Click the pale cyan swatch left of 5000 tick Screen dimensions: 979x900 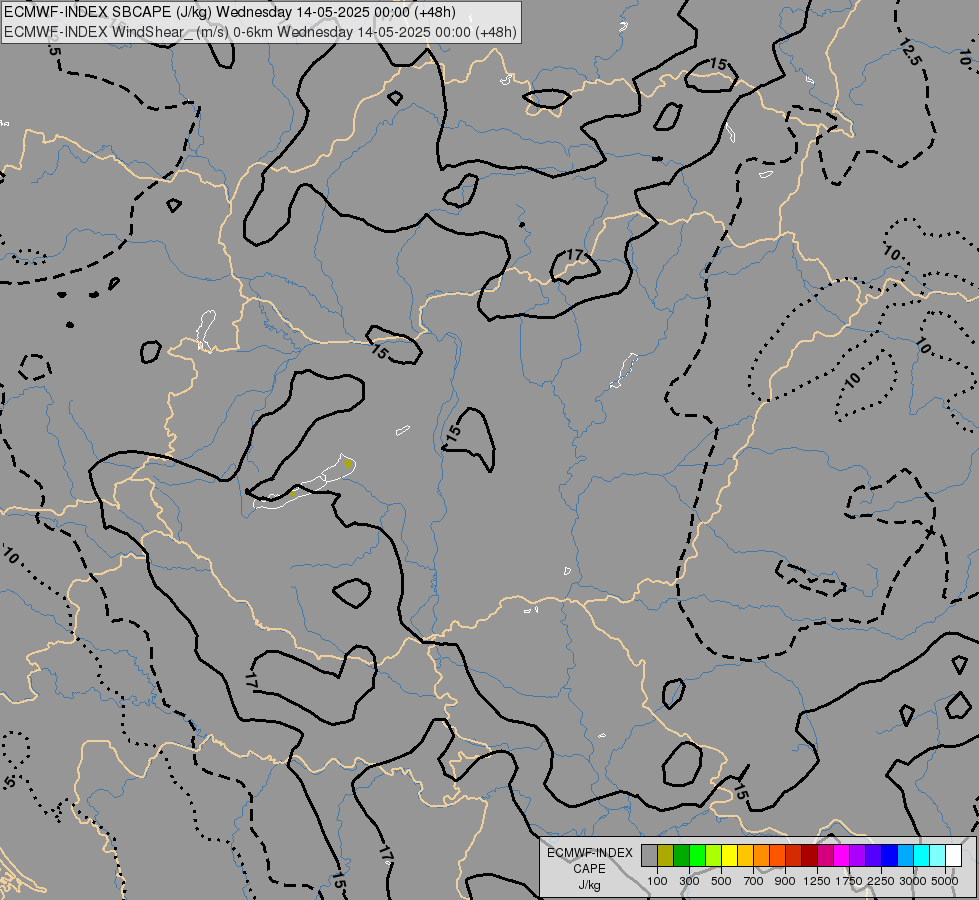coord(938,856)
